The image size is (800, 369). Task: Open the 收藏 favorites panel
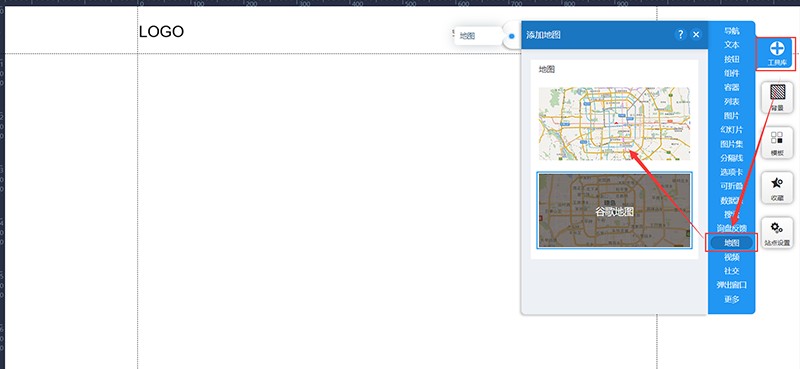point(777,187)
